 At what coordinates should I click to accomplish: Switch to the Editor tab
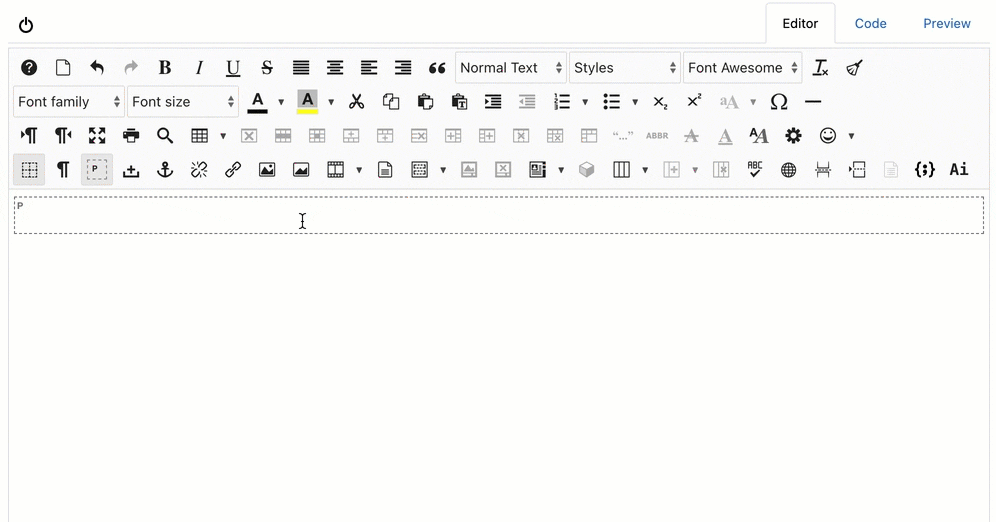[x=800, y=23]
